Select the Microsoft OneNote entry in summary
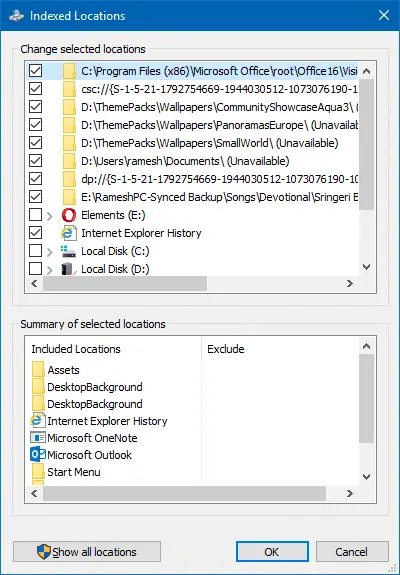 [x=92, y=438]
